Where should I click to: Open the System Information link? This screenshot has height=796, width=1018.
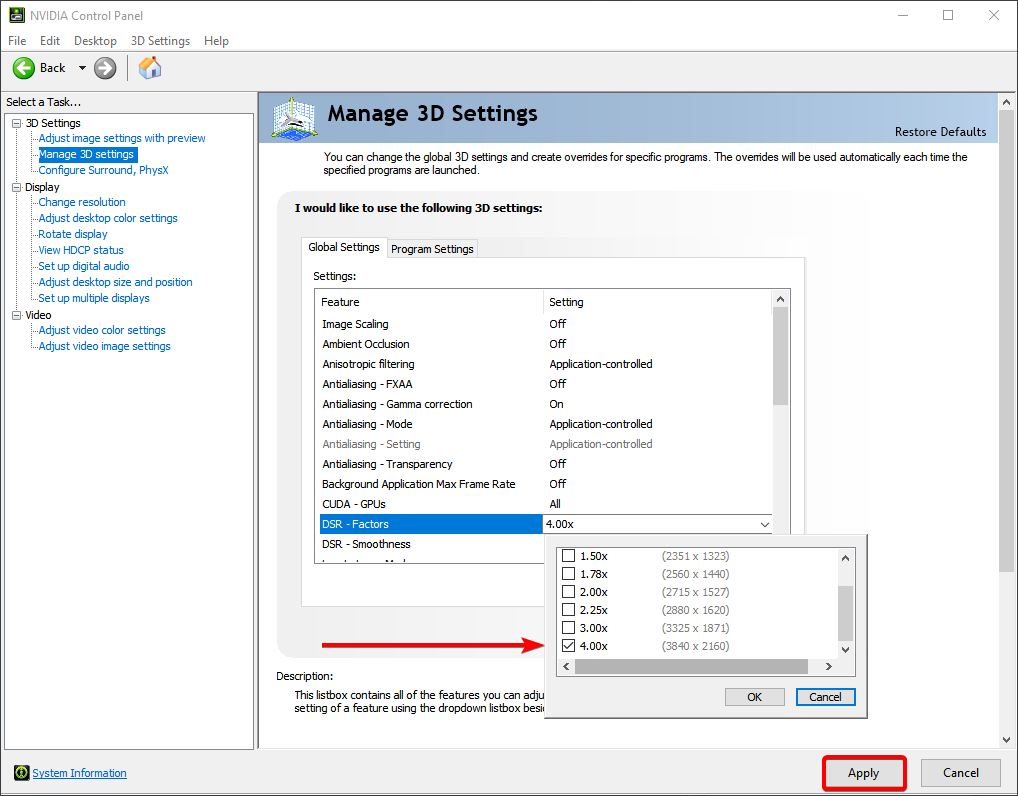[x=79, y=773]
